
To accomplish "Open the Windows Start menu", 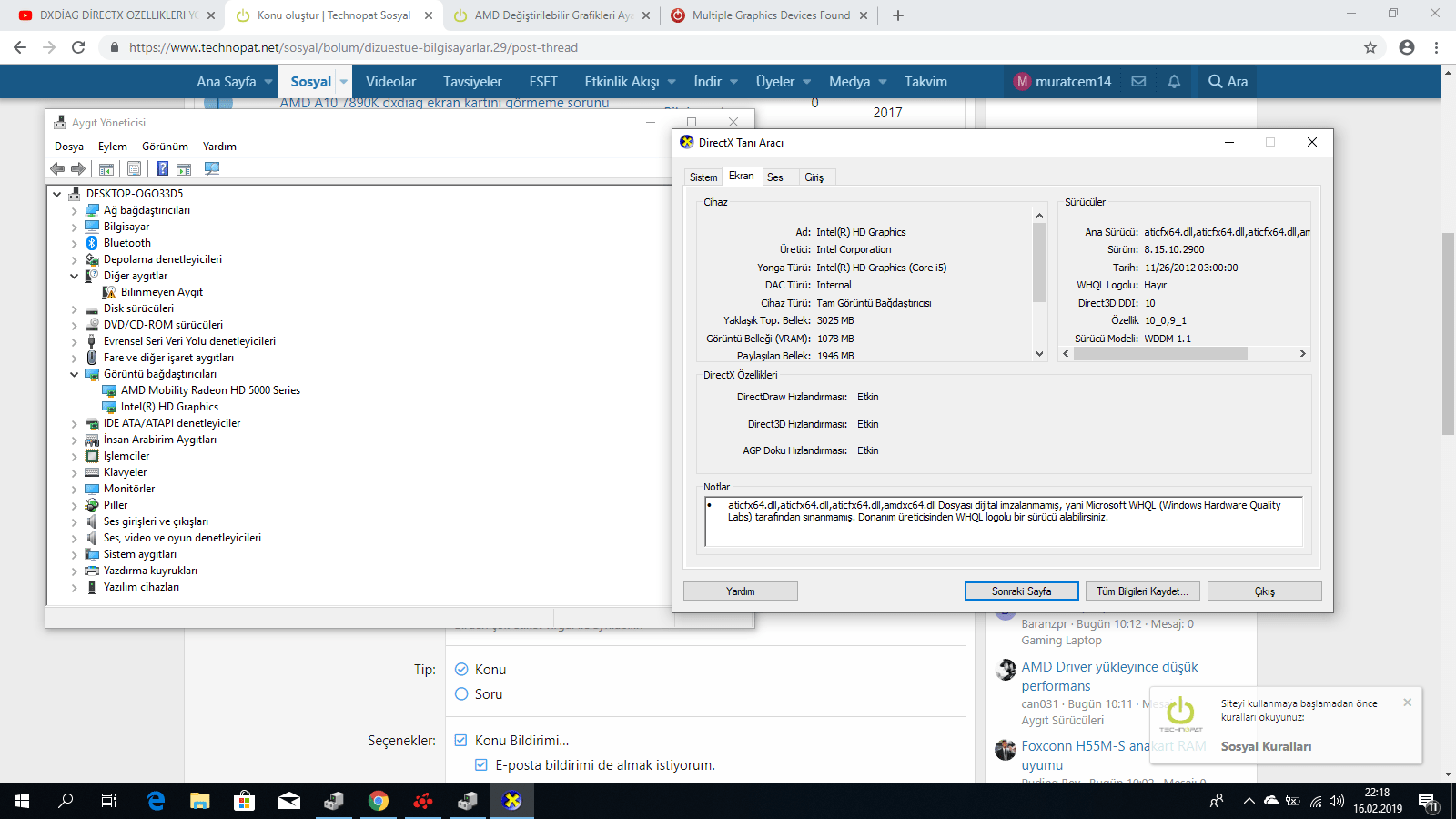I will [x=22, y=801].
